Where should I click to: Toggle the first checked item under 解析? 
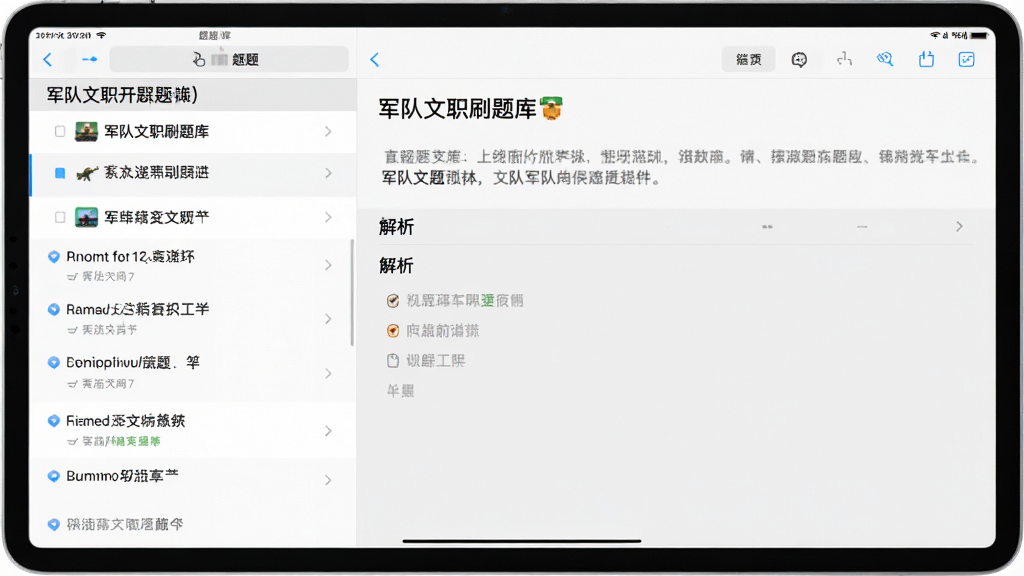(392, 300)
